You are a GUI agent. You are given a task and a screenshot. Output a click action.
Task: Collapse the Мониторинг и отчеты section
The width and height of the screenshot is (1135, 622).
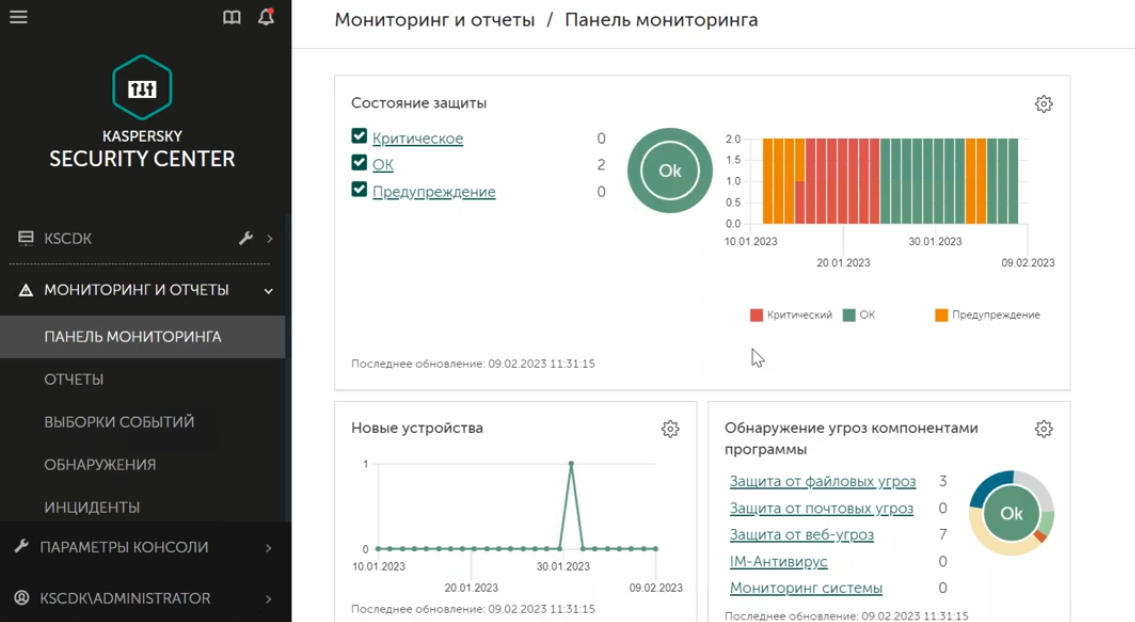coord(269,291)
